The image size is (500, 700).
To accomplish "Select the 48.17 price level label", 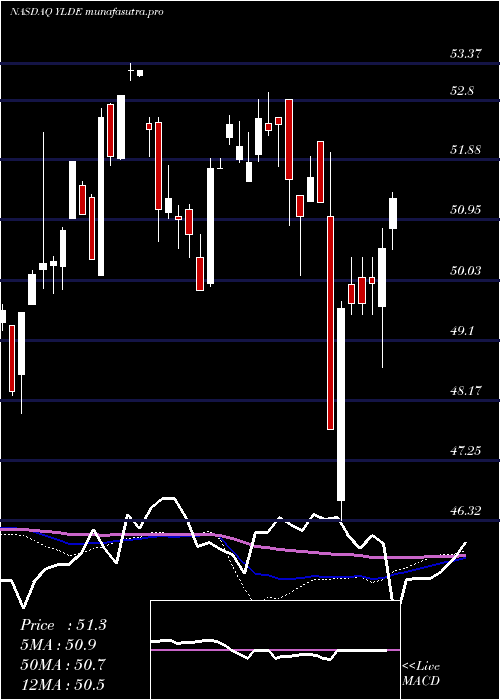I will point(466,391).
